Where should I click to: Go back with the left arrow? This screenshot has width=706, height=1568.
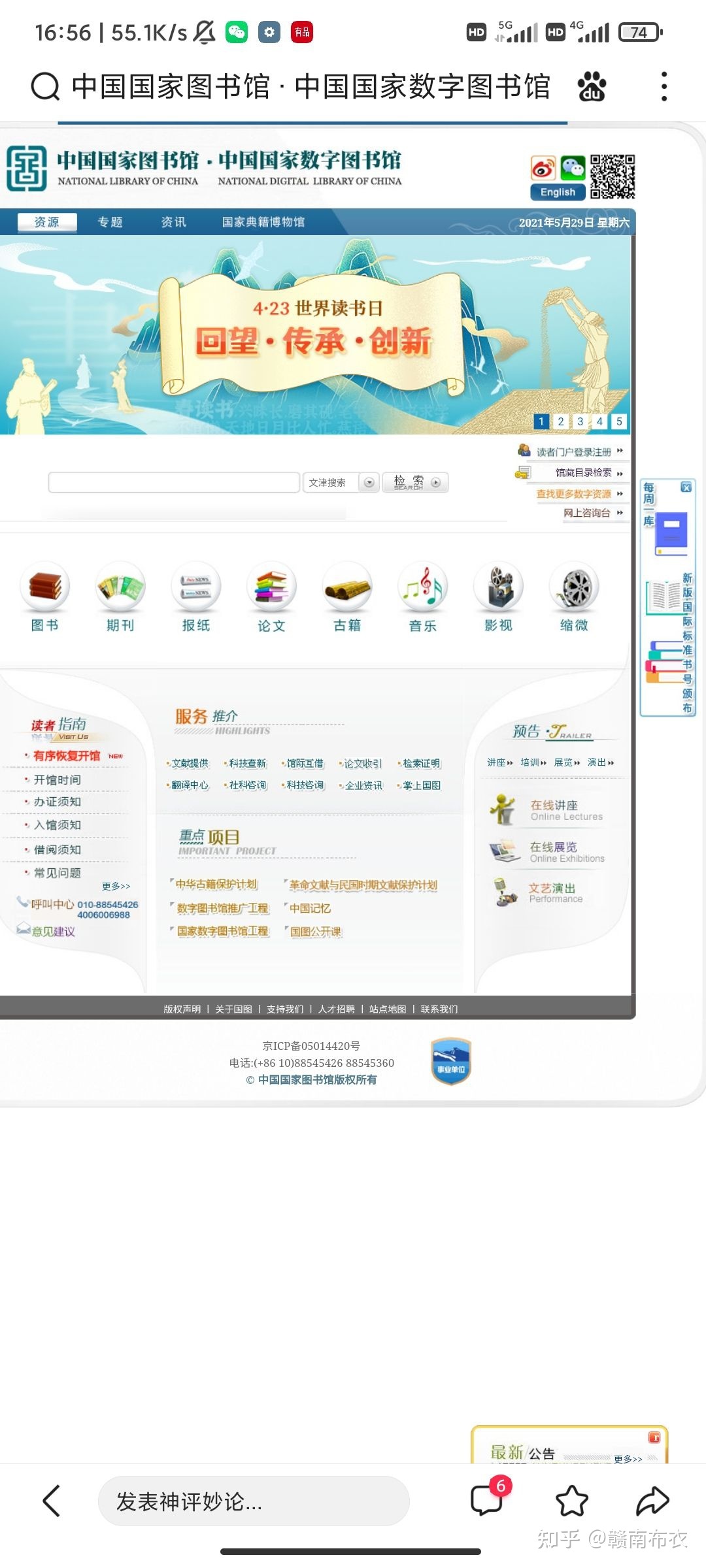tap(51, 1501)
